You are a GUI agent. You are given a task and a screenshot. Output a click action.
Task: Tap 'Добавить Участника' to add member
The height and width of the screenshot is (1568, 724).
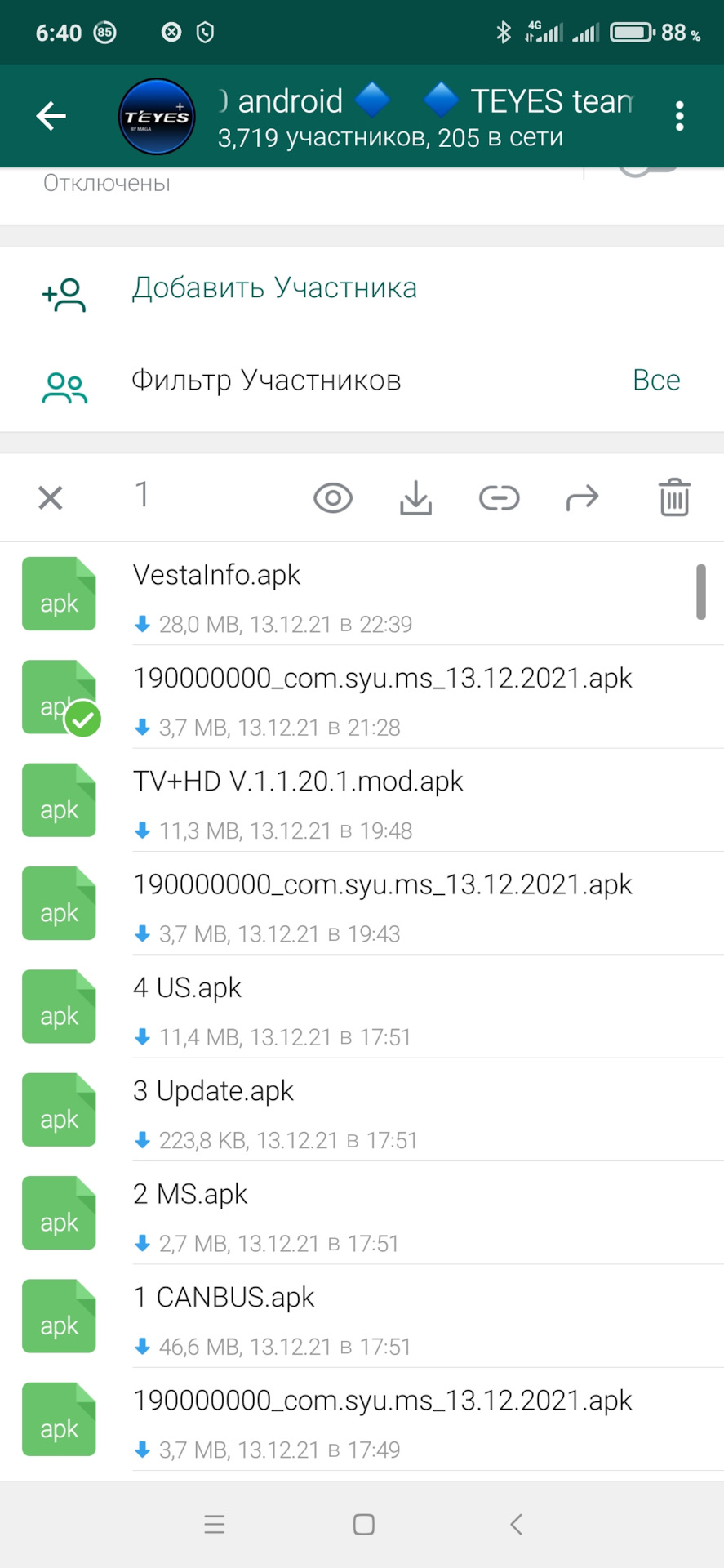coord(274,288)
